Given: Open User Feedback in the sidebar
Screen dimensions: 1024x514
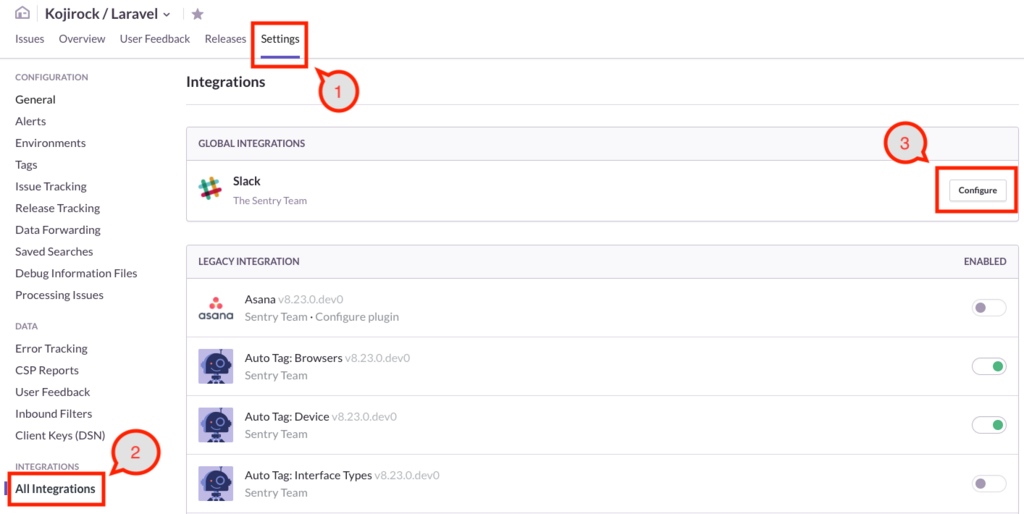Looking at the screenshot, I should point(53,392).
